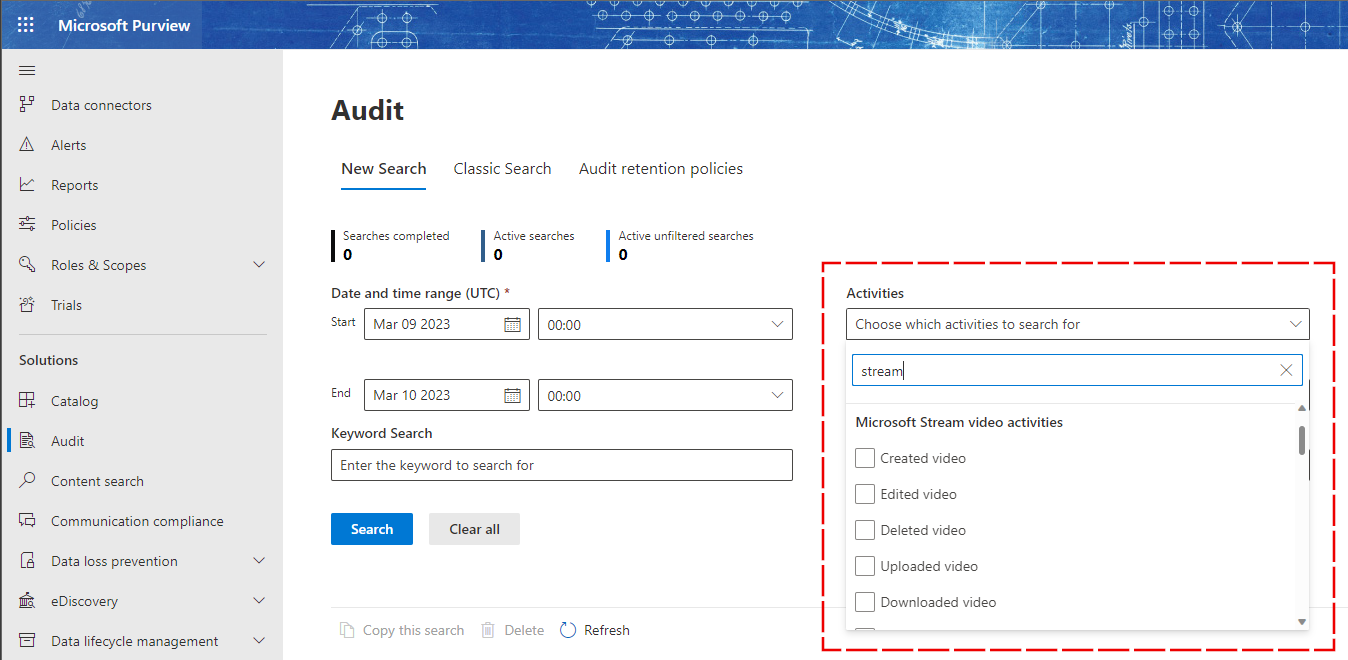This screenshot has width=1348, height=660.
Task: Open the Start date calendar picker icon
Action: [512, 324]
